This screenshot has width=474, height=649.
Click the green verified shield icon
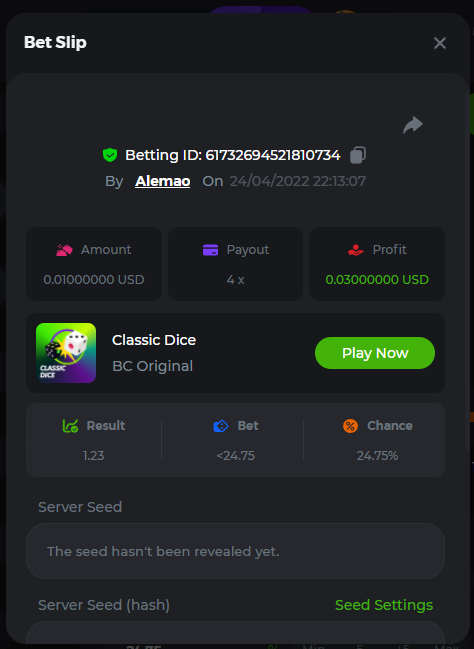coord(110,155)
